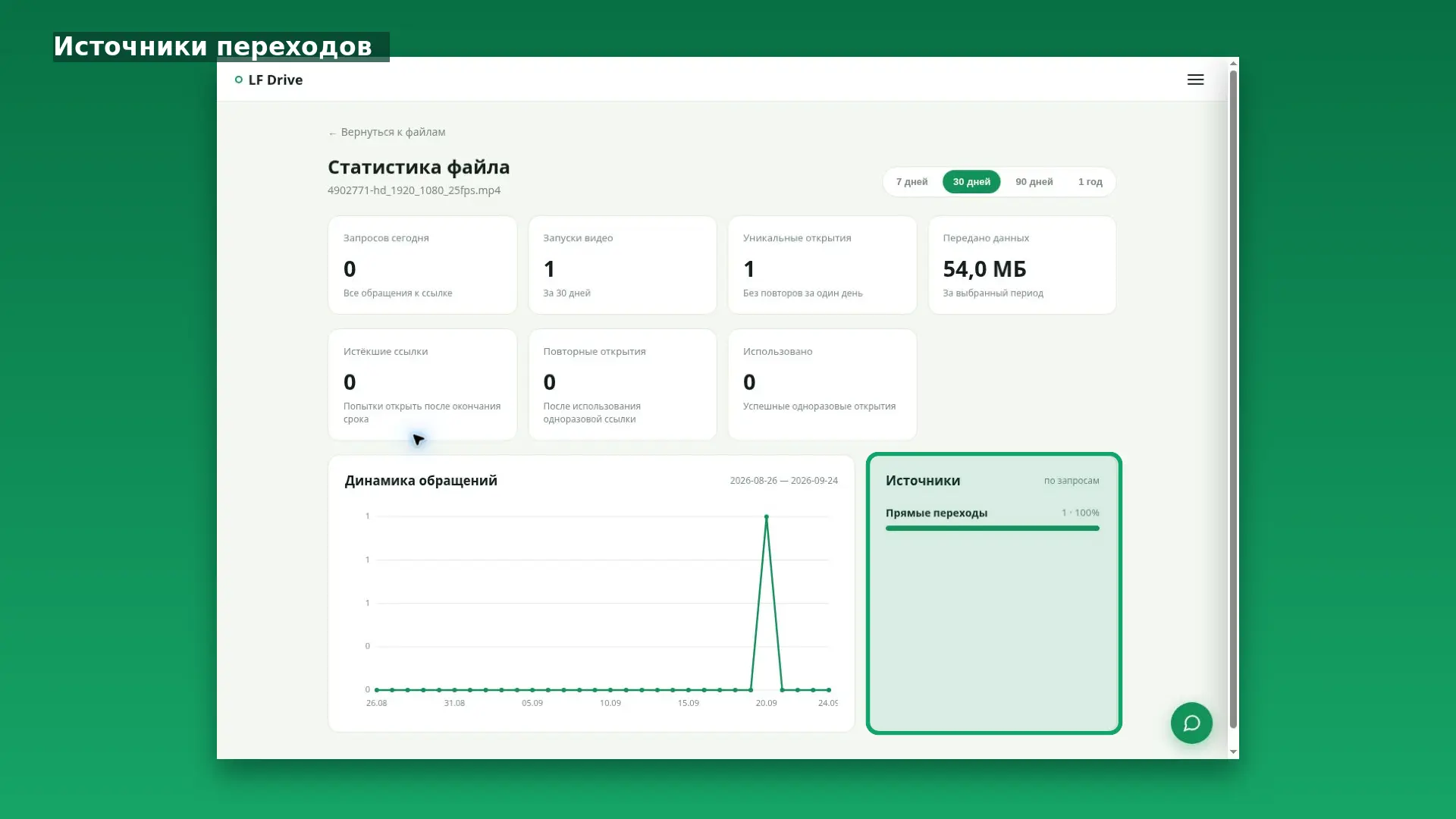Screen dimensions: 1456x819
Task: Click the "по запросам" label
Action: [x=1072, y=481]
